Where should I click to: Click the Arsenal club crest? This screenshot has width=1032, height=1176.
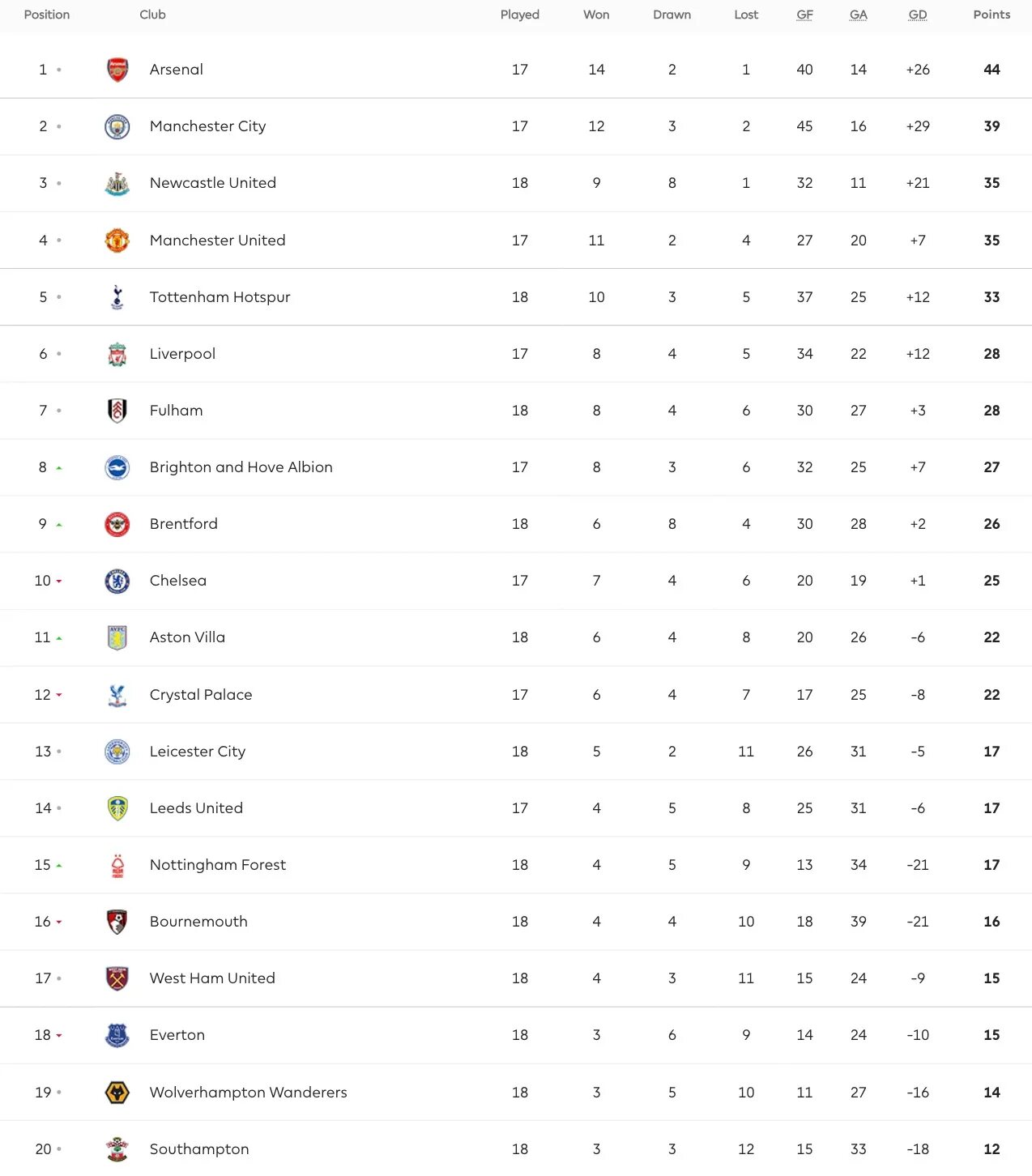point(117,70)
